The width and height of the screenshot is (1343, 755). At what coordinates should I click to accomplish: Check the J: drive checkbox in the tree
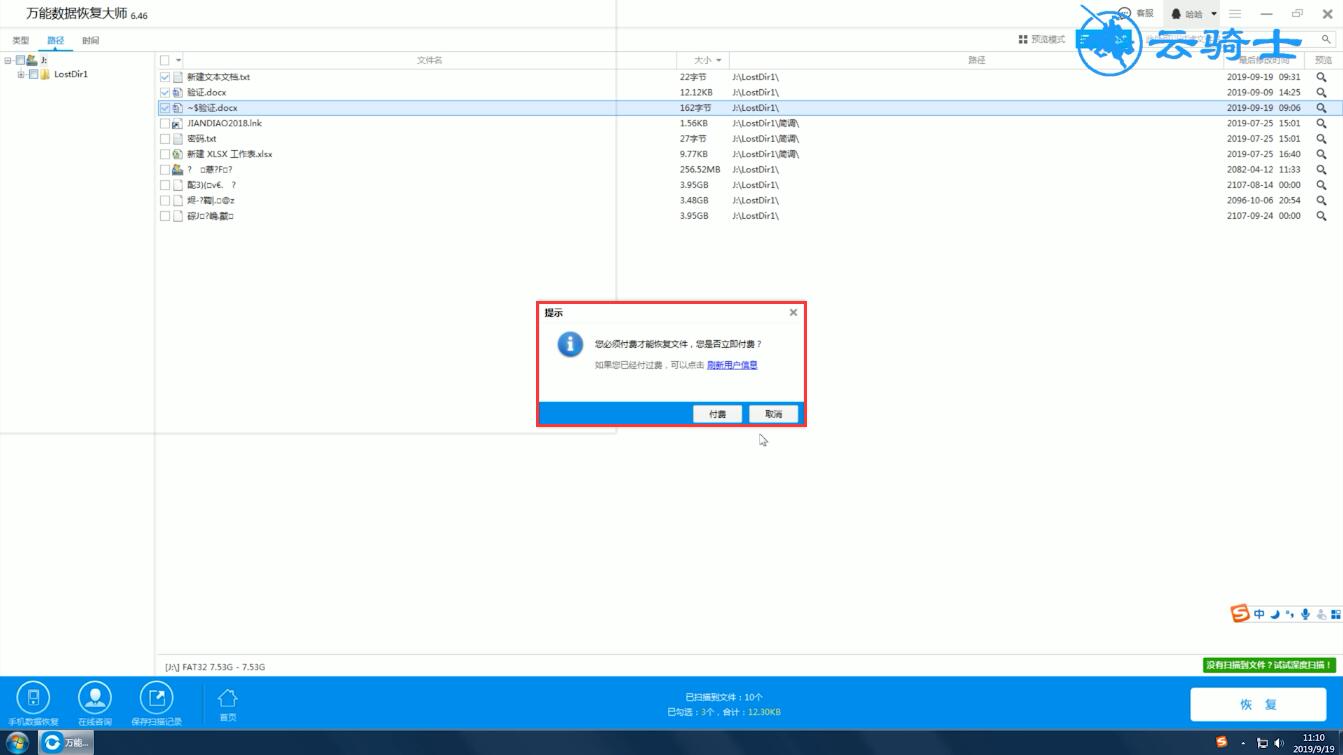pyautogui.click(x=20, y=60)
